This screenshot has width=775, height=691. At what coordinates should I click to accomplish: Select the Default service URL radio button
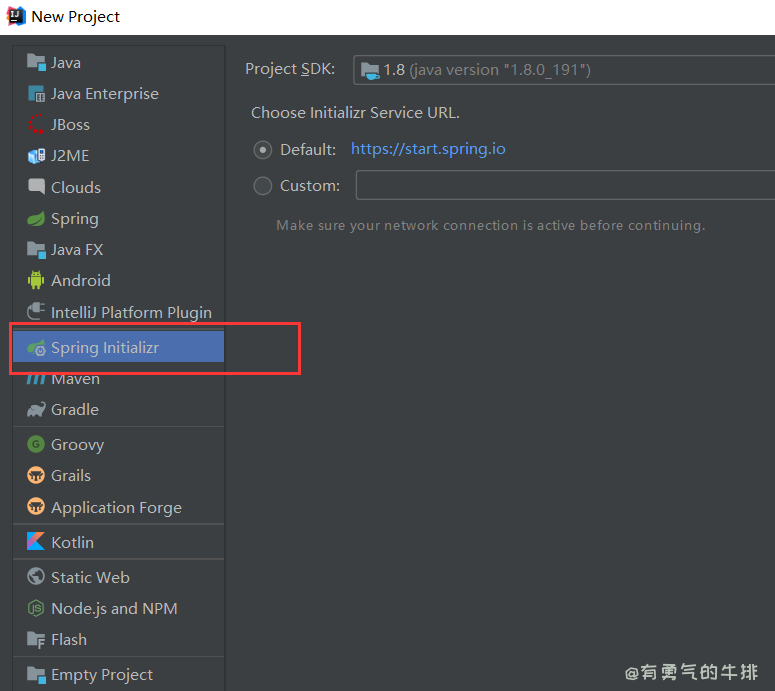[263, 150]
